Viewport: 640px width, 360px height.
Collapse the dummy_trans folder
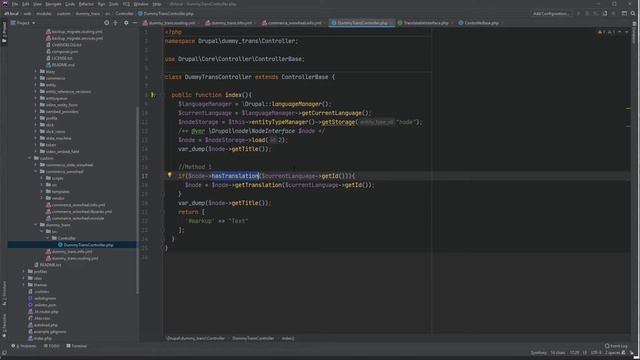click(36, 225)
